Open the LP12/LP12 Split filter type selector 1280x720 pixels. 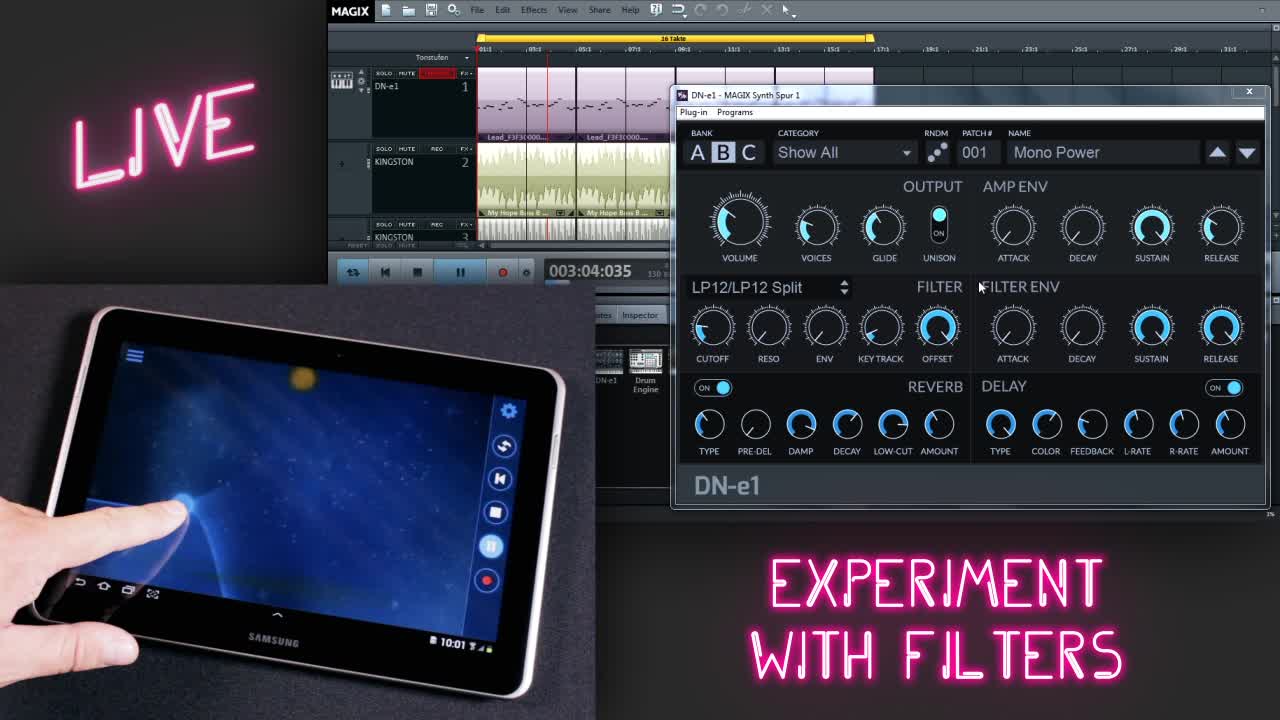pos(769,287)
